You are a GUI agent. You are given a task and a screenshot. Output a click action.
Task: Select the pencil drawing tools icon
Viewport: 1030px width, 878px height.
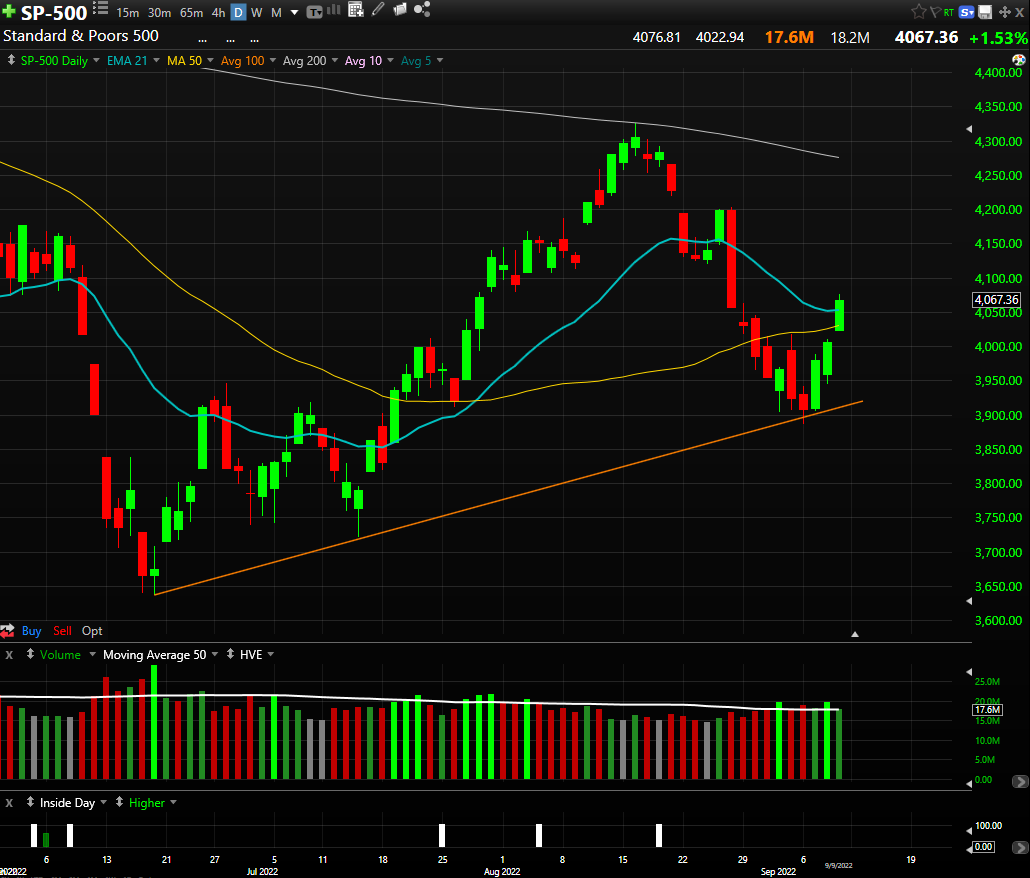[x=378, y=9]
